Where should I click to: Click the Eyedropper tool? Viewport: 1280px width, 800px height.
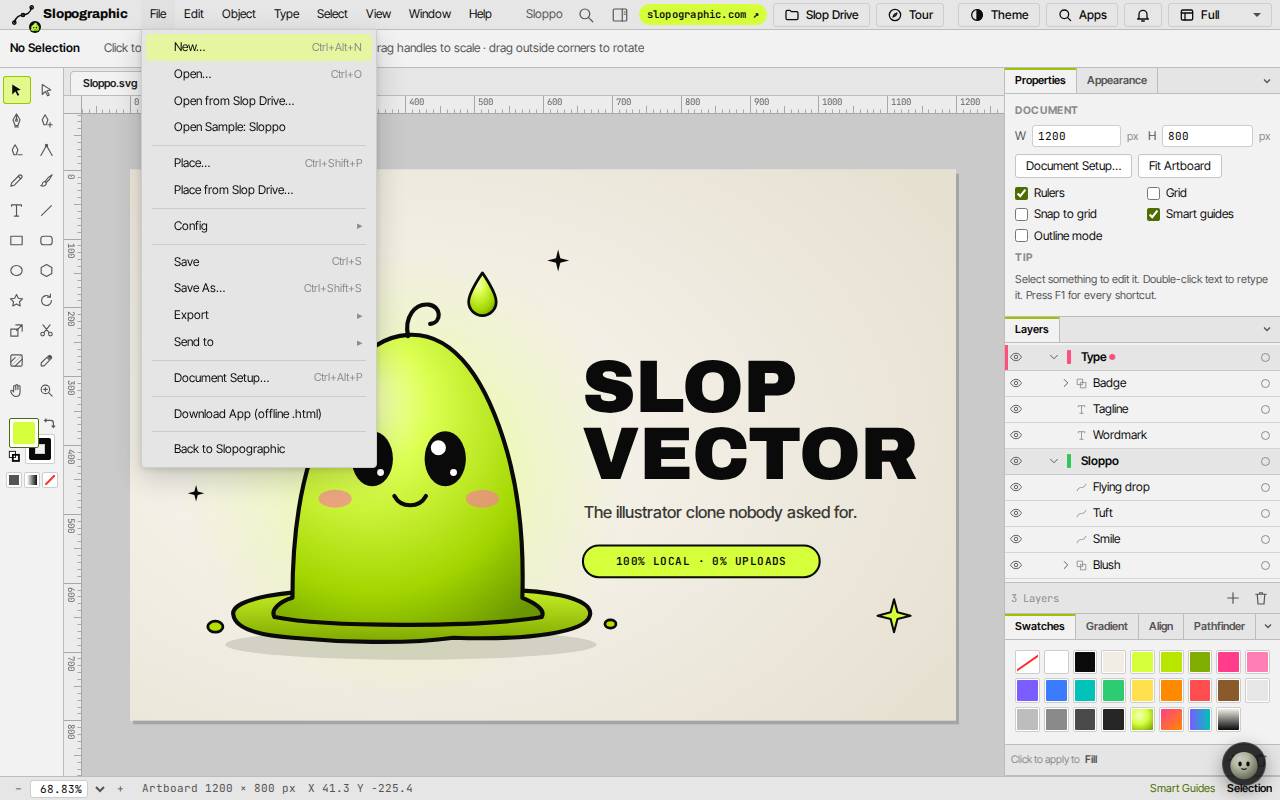pos(46,360)
